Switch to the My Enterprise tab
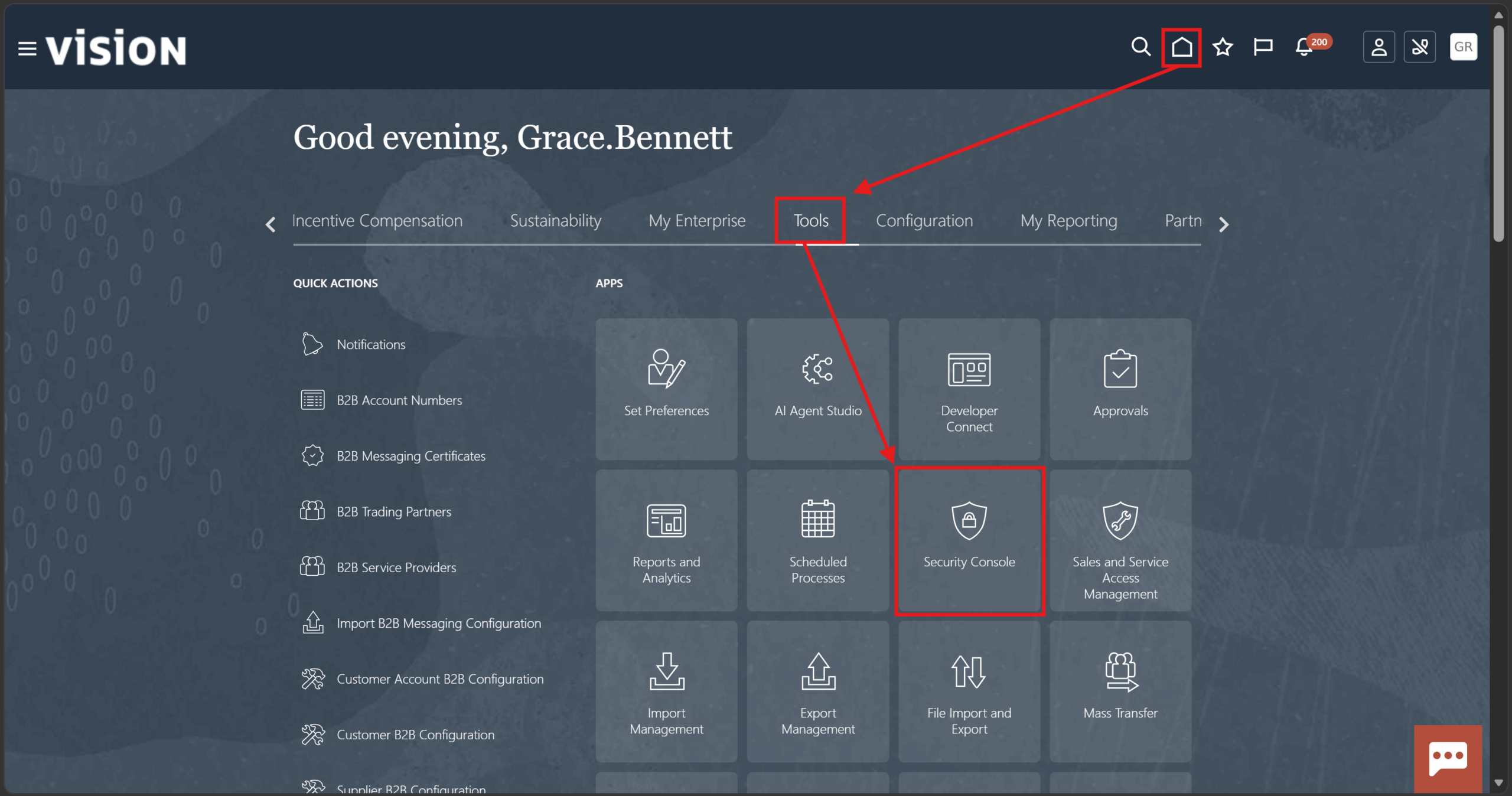This screenshot has height=796, width=1512. [x=696, y=221]
